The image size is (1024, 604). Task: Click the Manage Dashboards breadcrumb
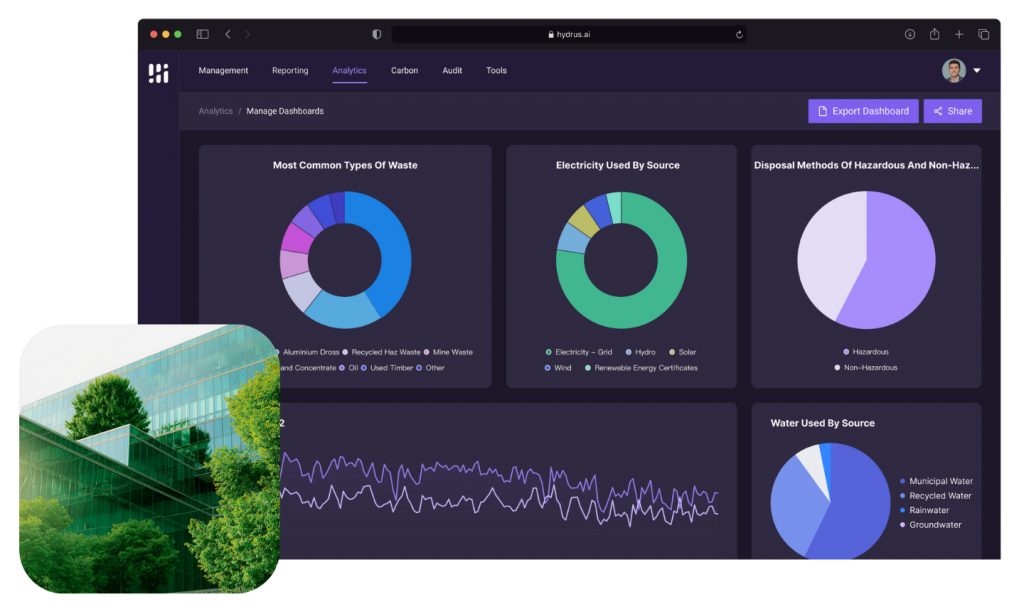pos(285,111)
